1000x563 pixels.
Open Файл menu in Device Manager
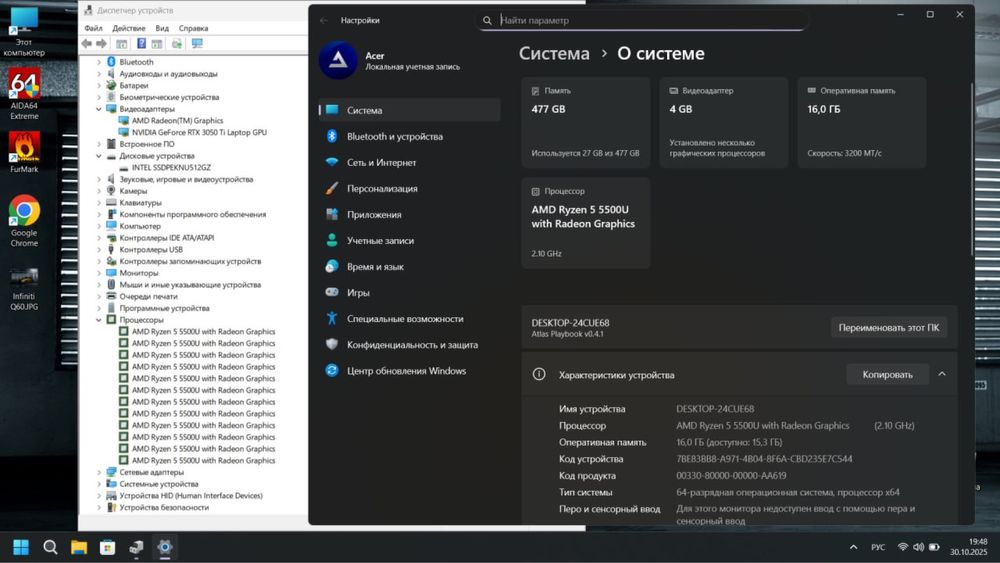pos(93,28)
